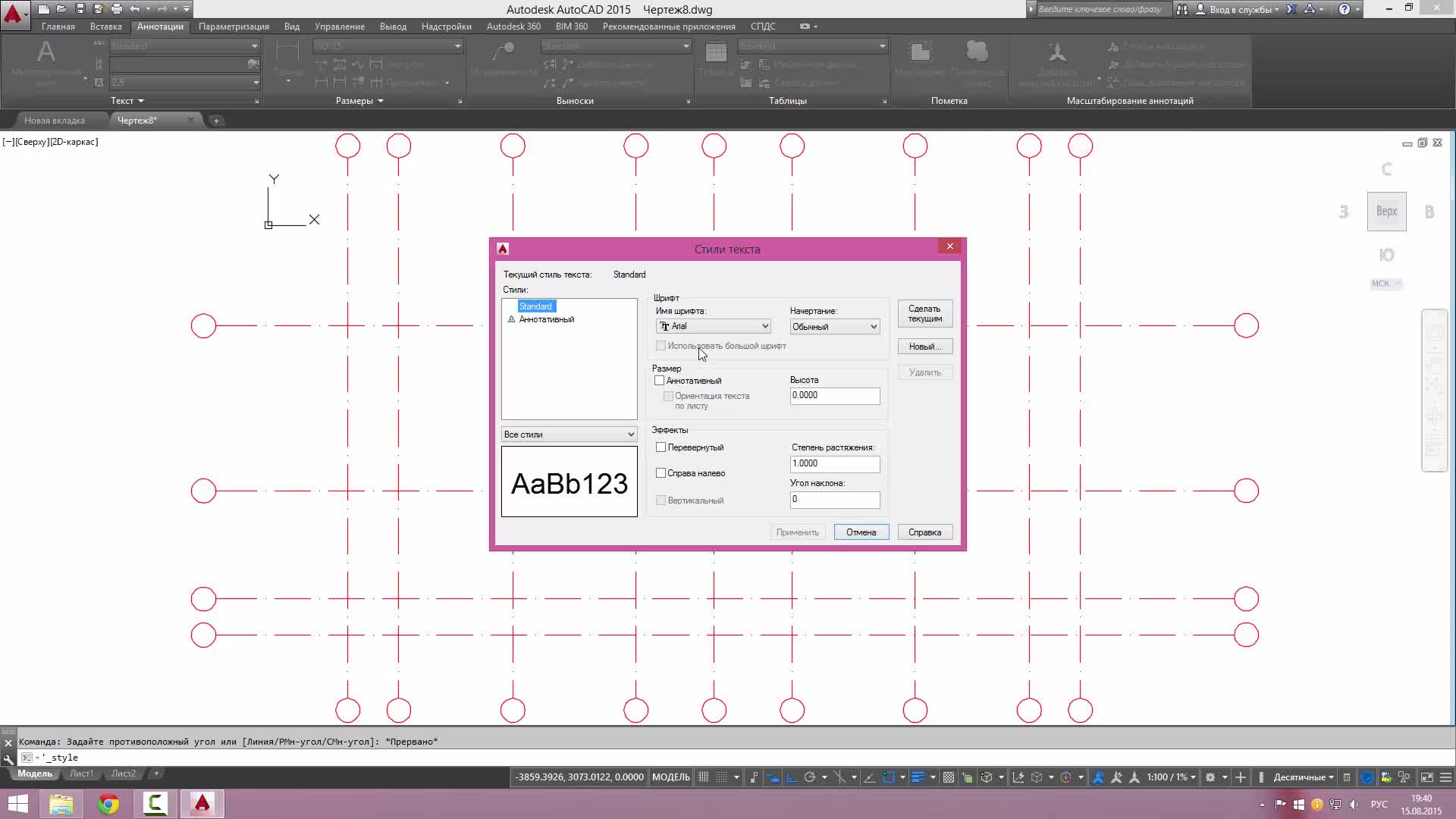
Task: Click the Отмена button
Action: [x=861, y=532]
